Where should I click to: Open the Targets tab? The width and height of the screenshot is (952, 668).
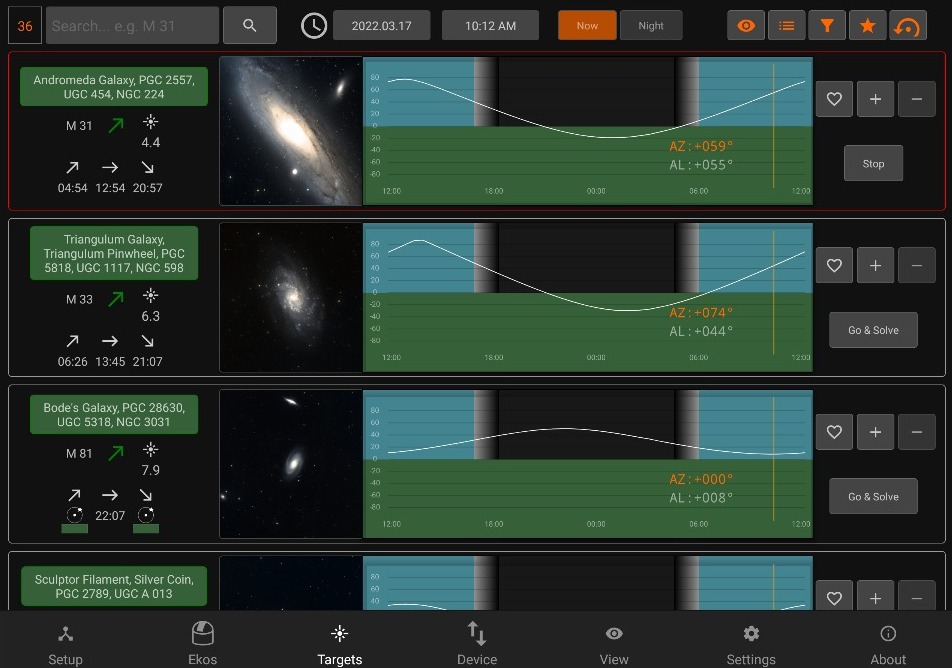point(339,644)
